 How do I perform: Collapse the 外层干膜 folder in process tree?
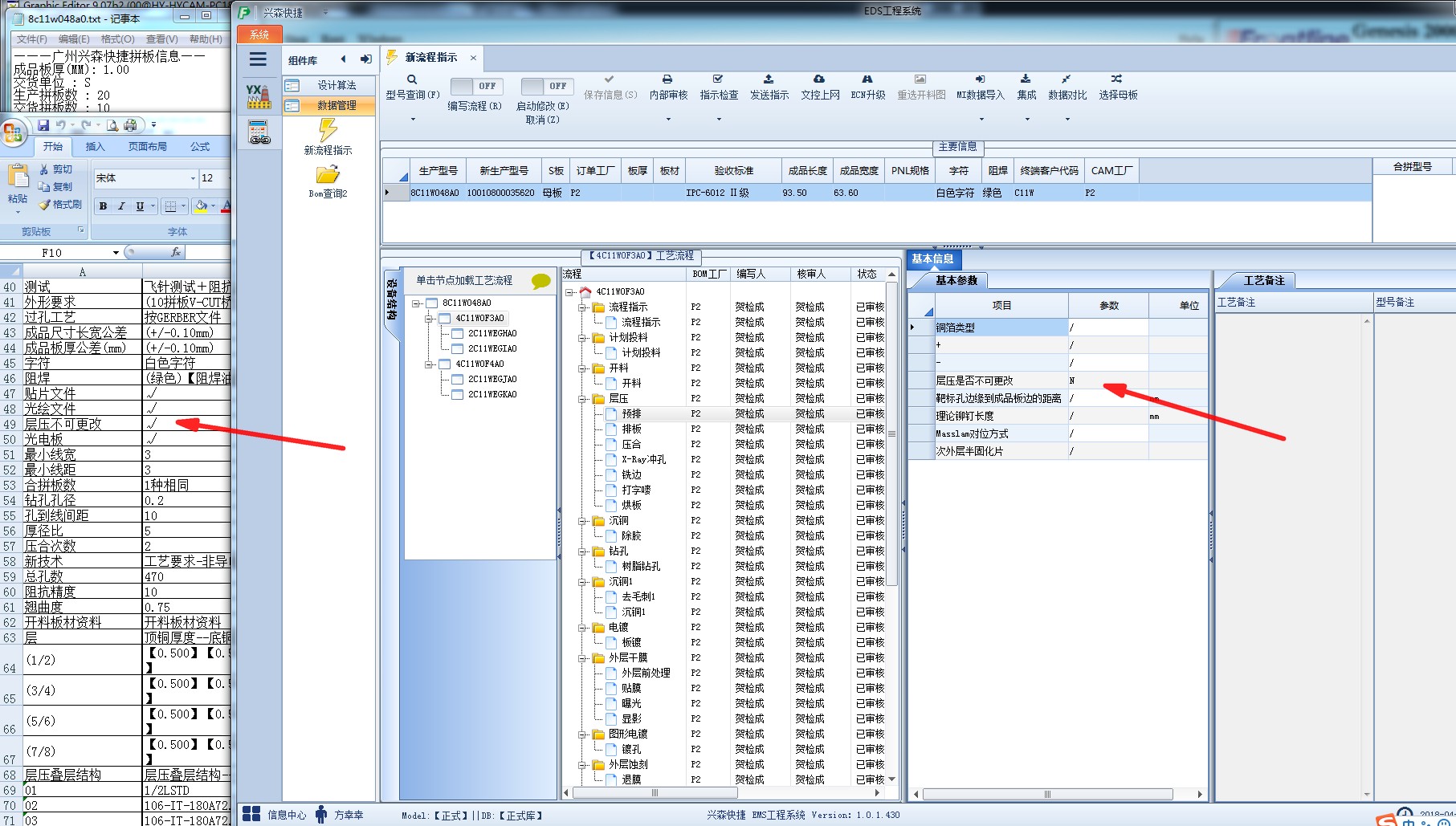click(582, 658)
